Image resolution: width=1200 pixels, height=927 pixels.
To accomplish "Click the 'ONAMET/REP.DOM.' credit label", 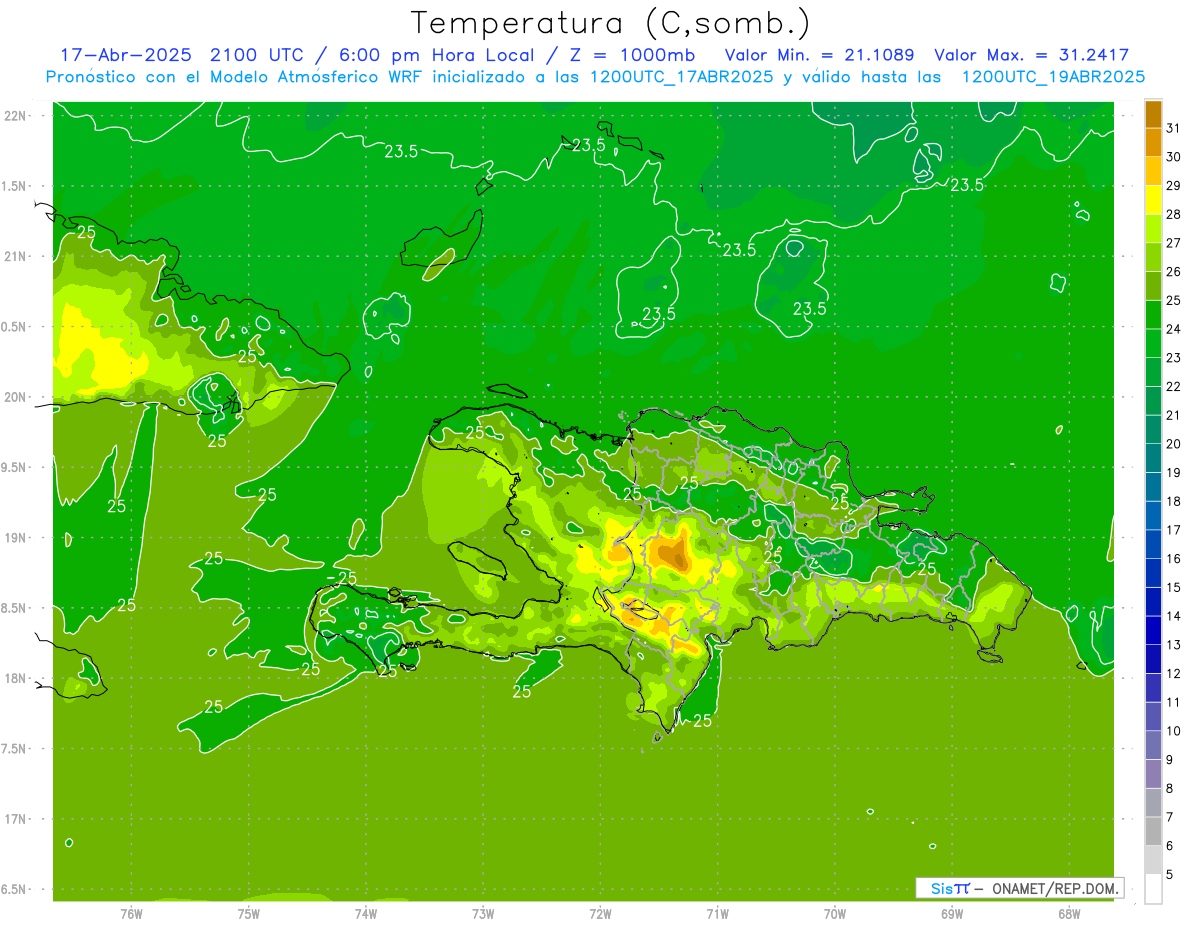I will tap(1055, 888).
